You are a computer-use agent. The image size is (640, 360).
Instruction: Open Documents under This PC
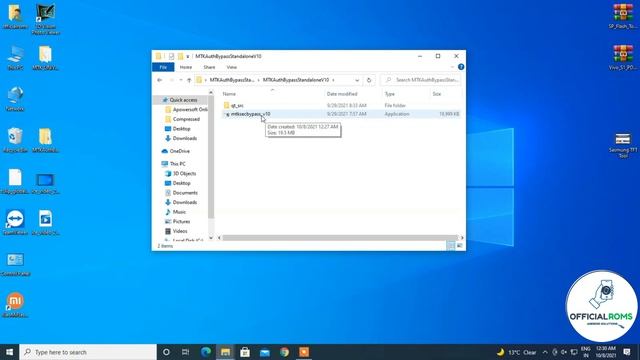click(181, 193)
